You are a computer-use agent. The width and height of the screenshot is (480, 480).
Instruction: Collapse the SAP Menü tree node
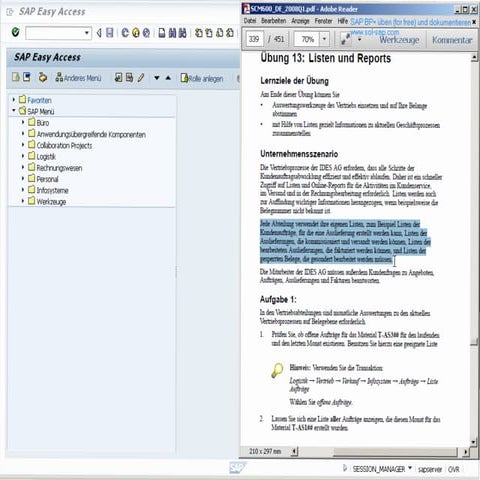[x=14, y=110]
